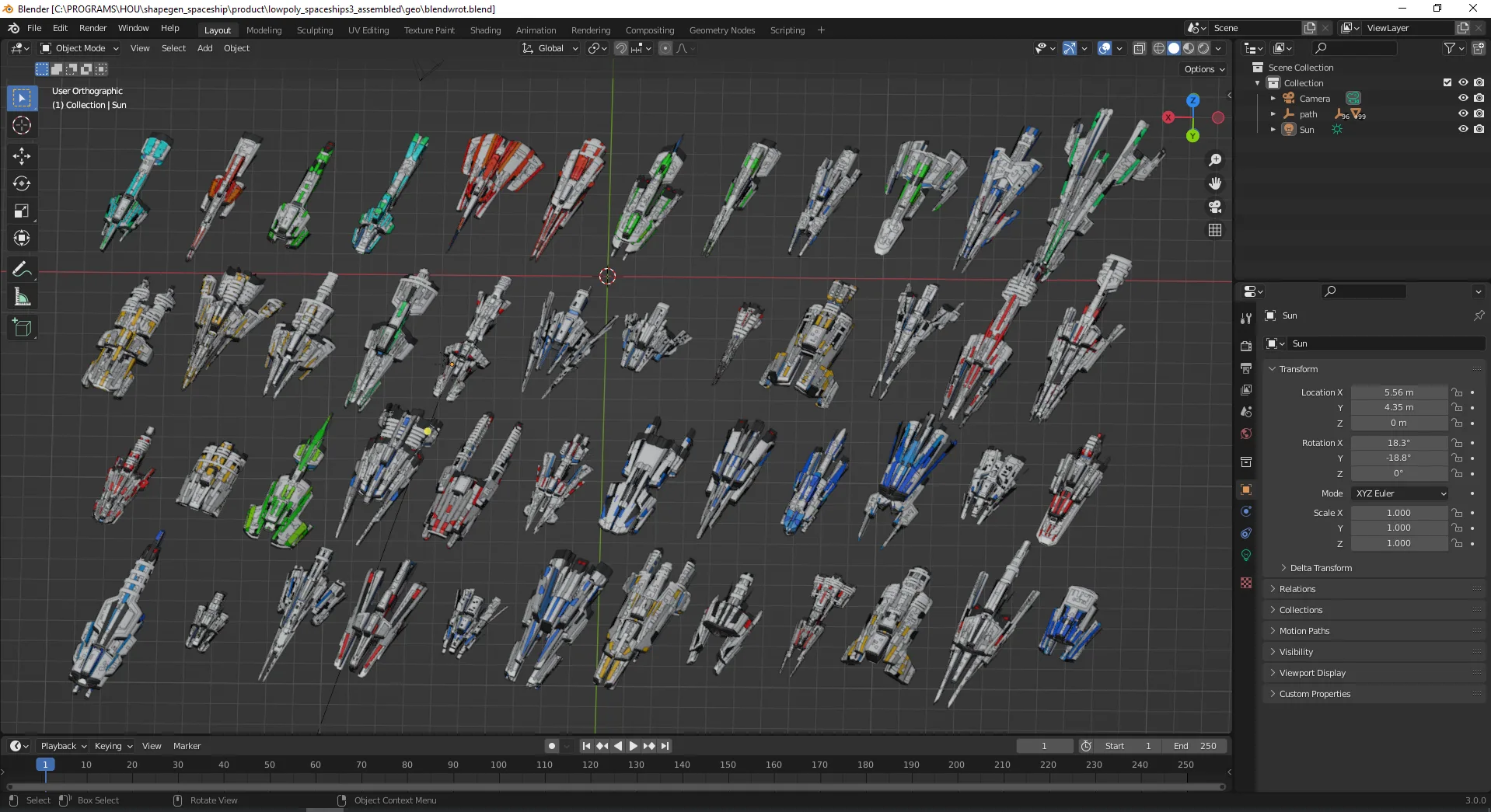Viewport: 1491px width, 812px height.
Task: Click the Options button in the viewport
Action: point(1202,69)
